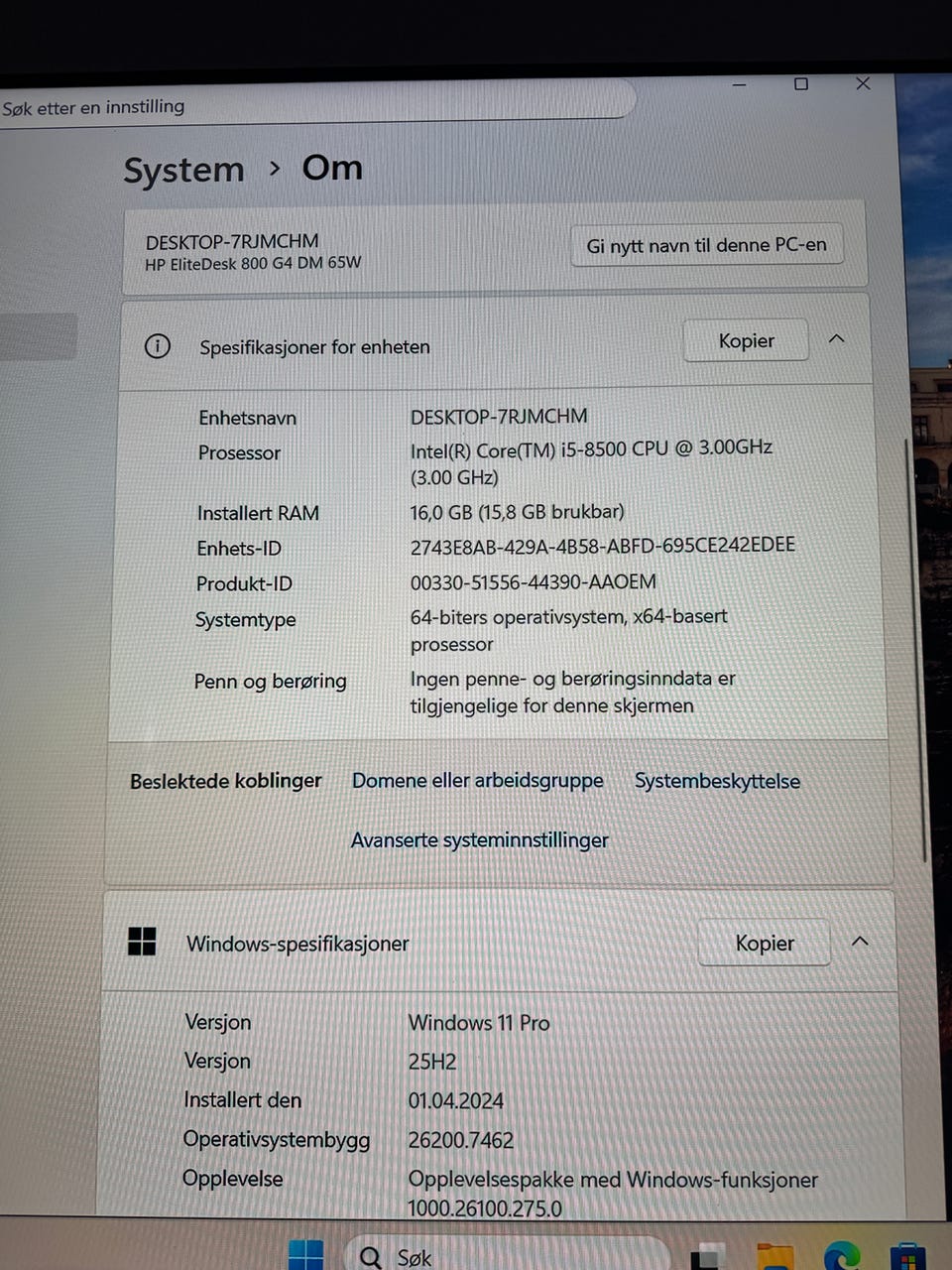Screen dimensions: 952x1270
Task: Copy the device specifications with Kopier
Action: pyautogui.click(x=746, y=340)
